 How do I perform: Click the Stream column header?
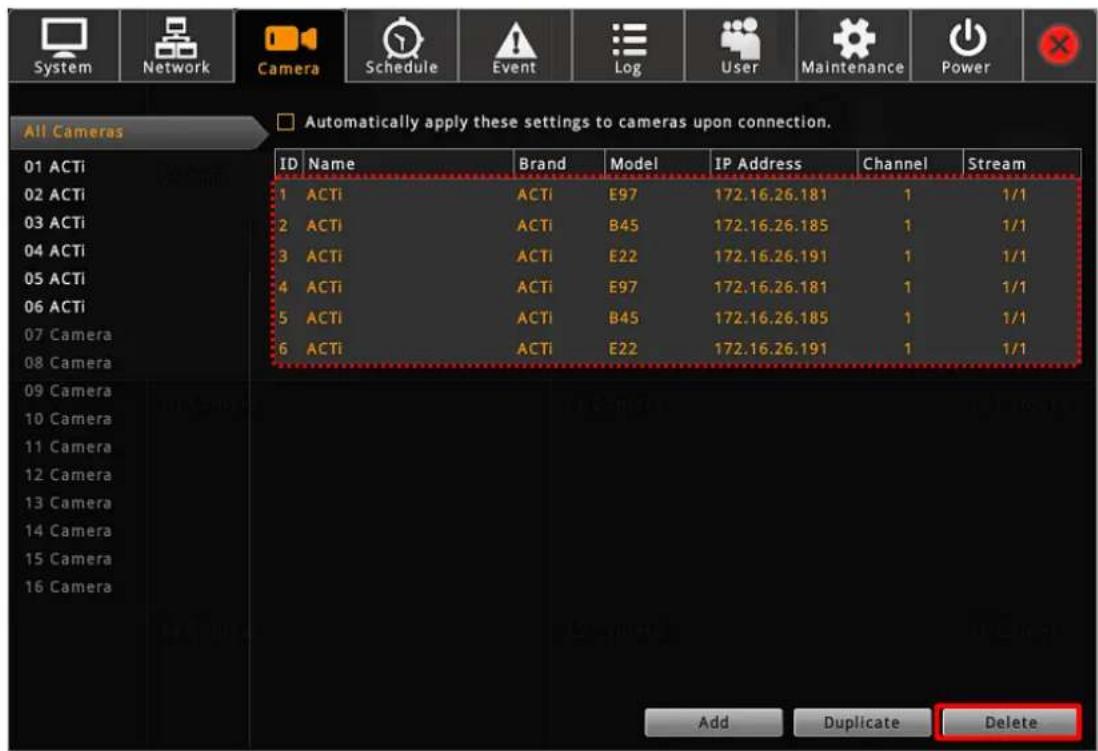click(1022, 164)
